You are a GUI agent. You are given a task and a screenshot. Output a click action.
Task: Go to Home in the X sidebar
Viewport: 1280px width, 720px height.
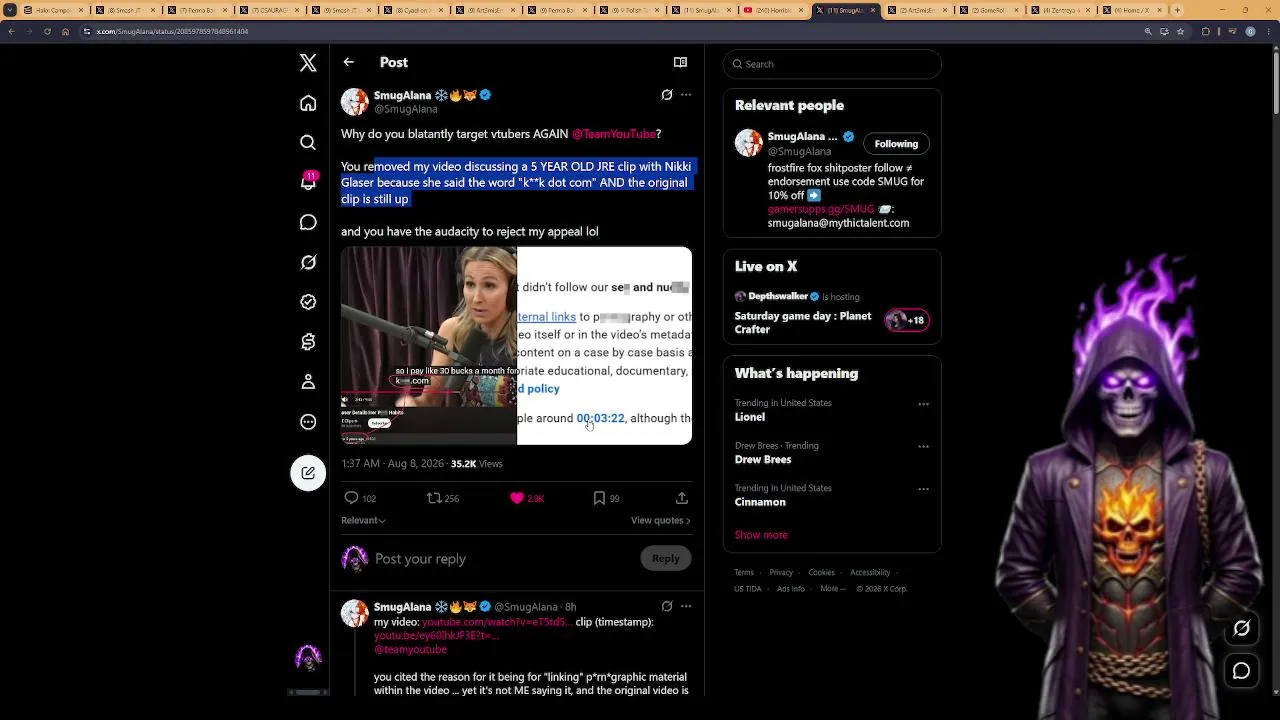pyautogui.click(x=308, y=103)
